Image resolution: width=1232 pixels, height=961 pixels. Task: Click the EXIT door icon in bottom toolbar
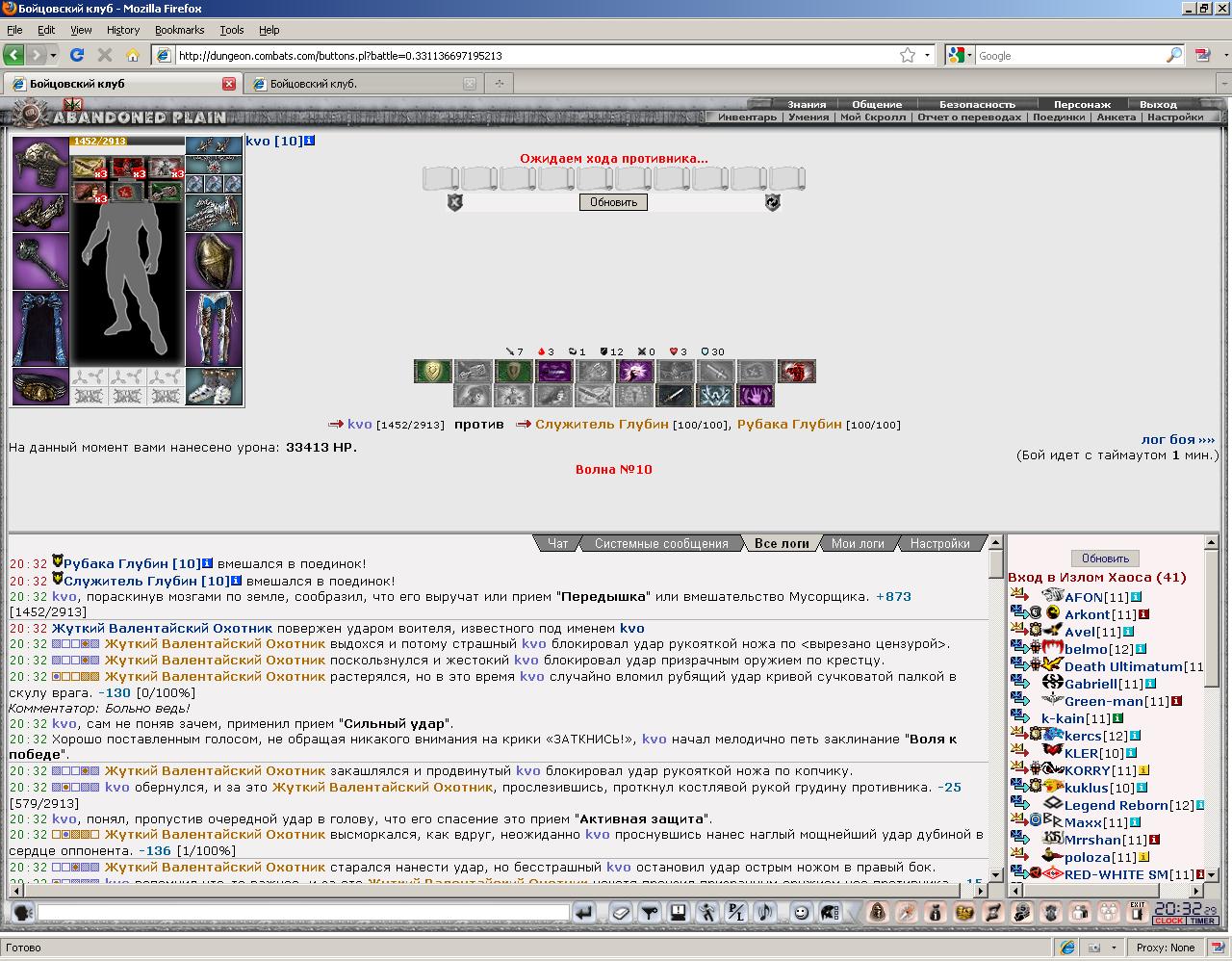coord(1138,912)
